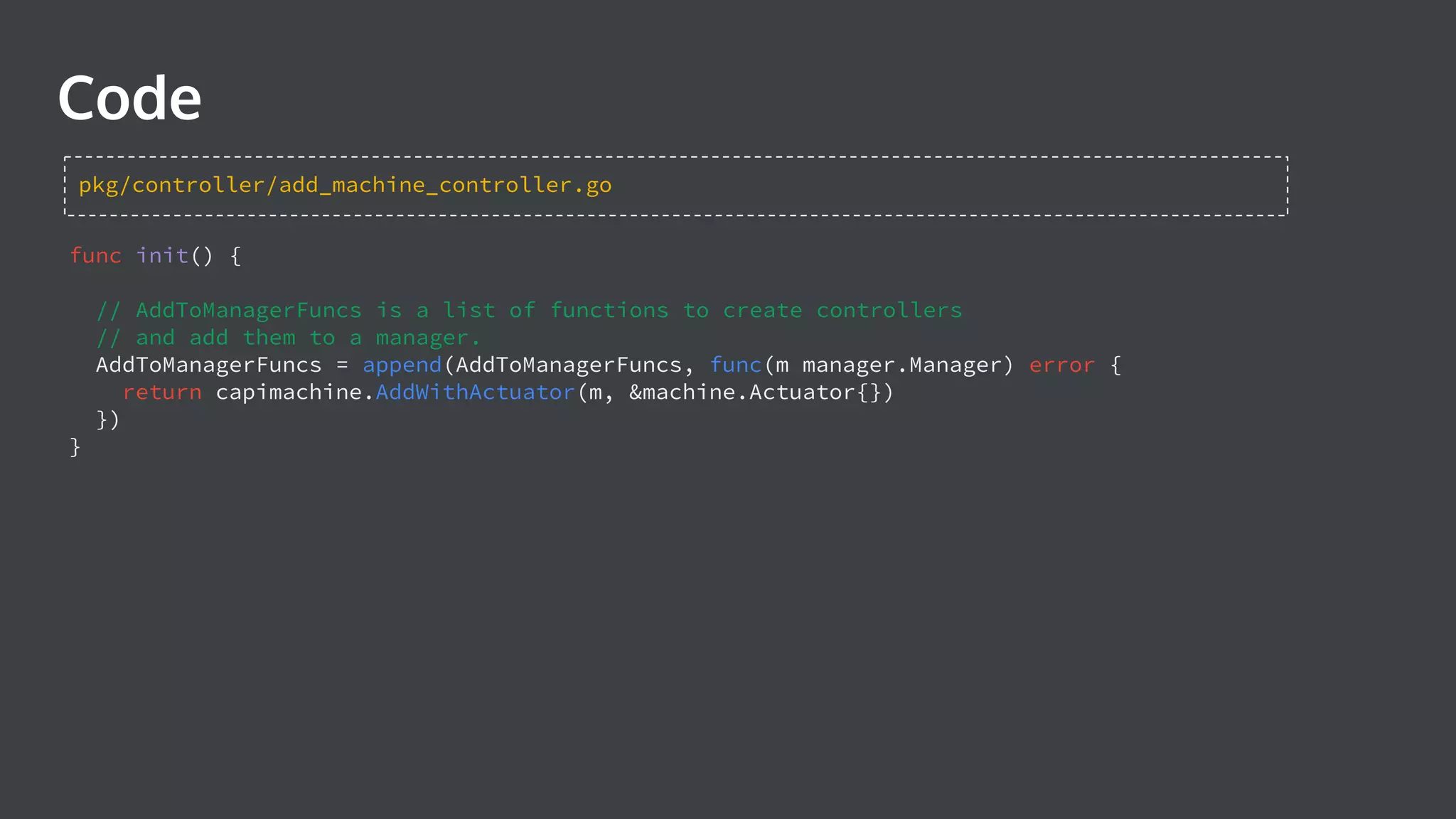Click the comment "// and add them to a manager."
Screen dimensions: 1456x819
pos(288,338)
